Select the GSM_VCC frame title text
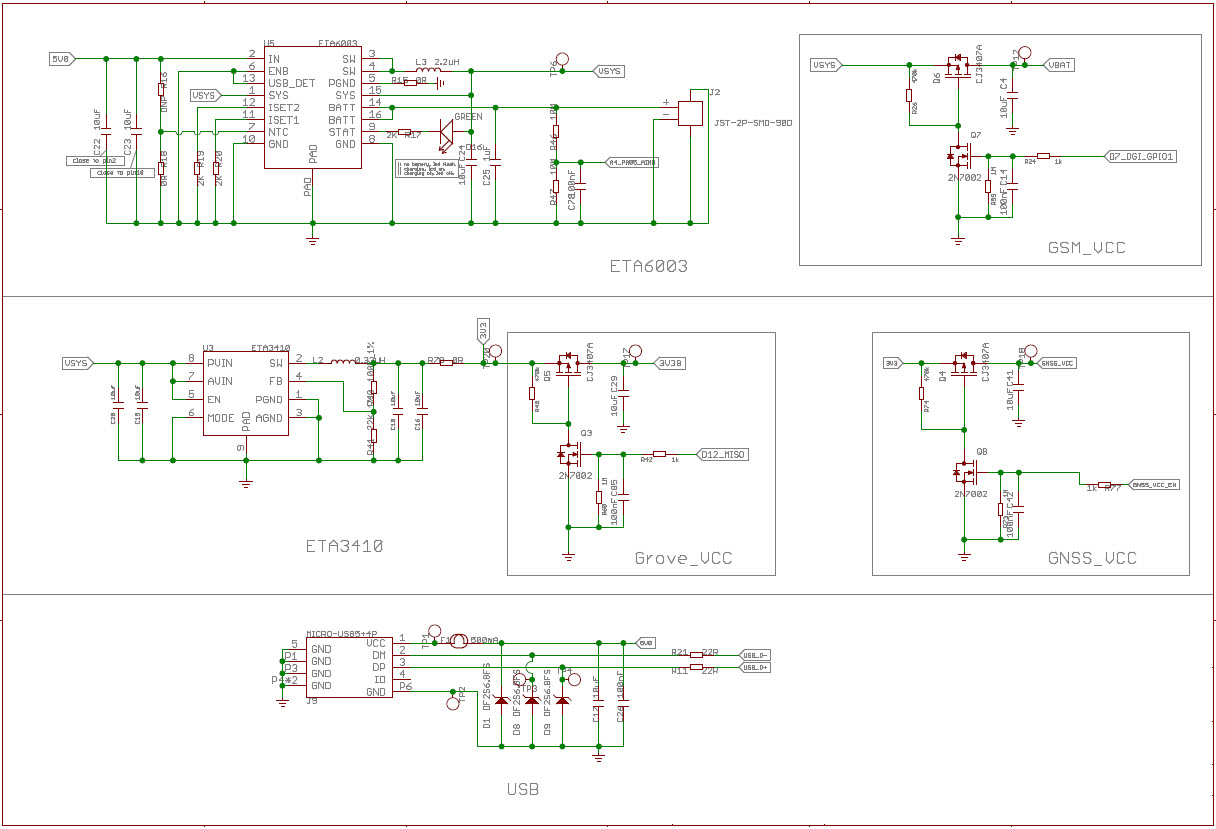Screen dimensions: 1216x829 click(1086, 247)
